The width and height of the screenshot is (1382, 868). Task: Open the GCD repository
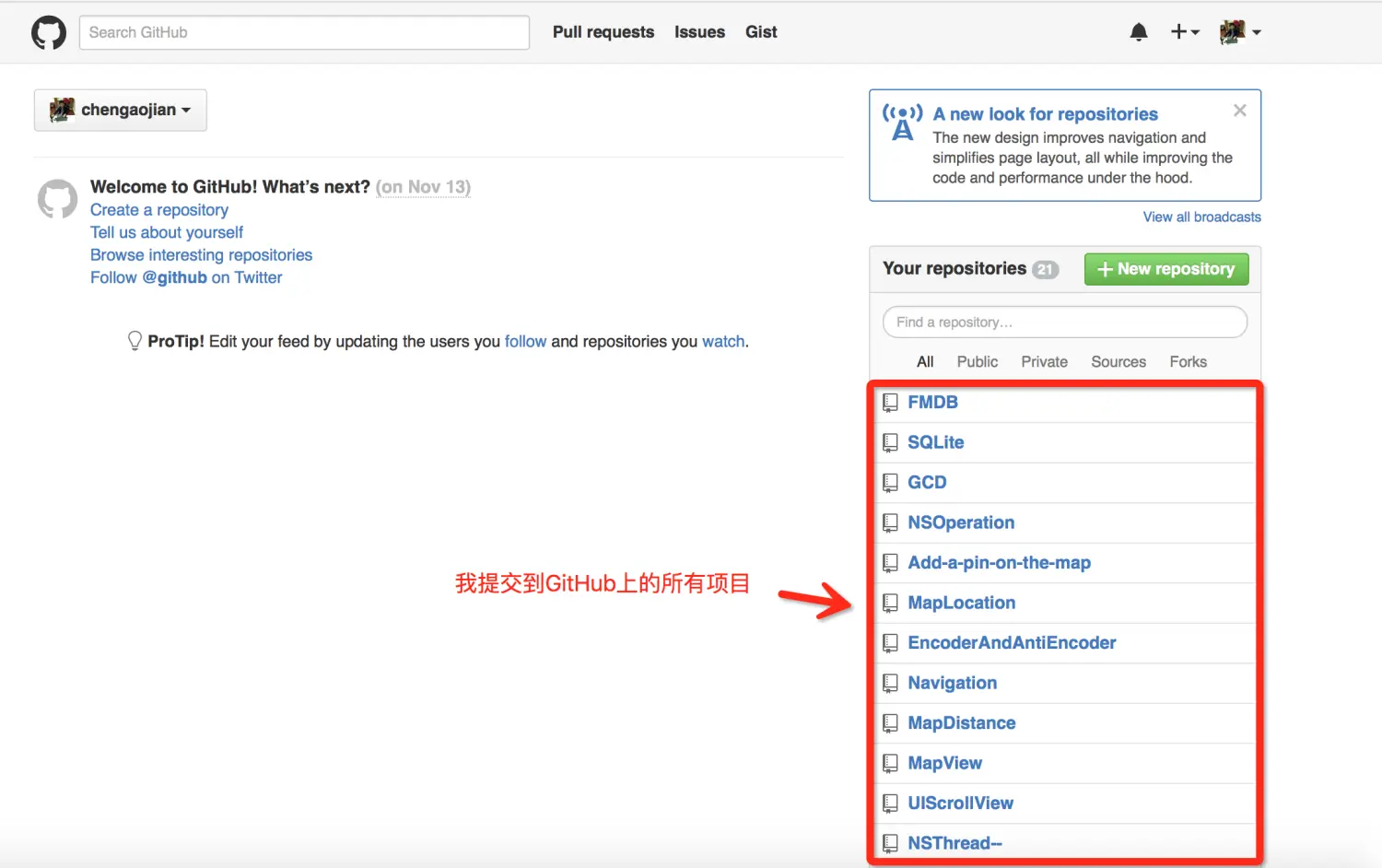point(927,483)
